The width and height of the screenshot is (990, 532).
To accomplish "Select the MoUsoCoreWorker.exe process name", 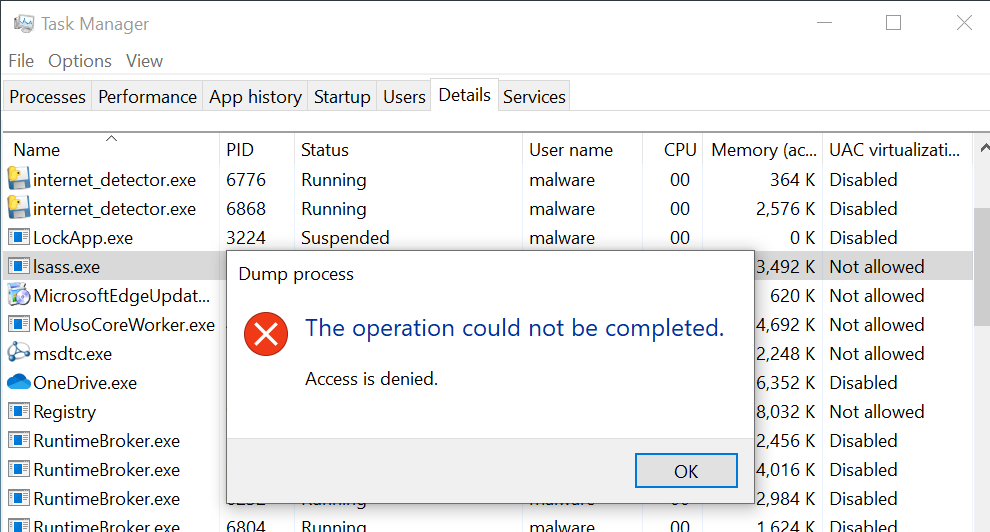I will click(124, 325).
